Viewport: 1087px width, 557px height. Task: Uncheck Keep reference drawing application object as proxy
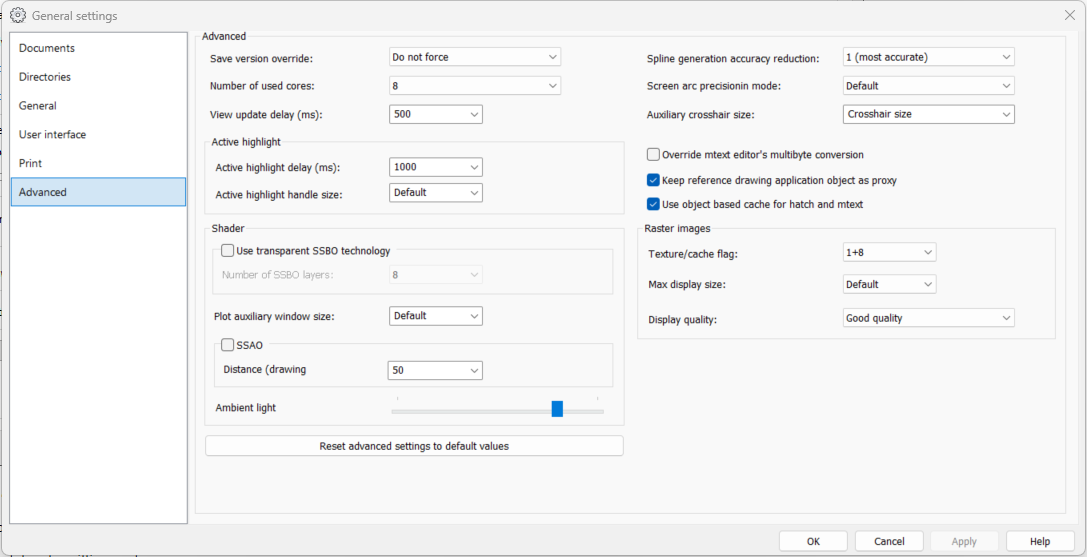[653, 181]
